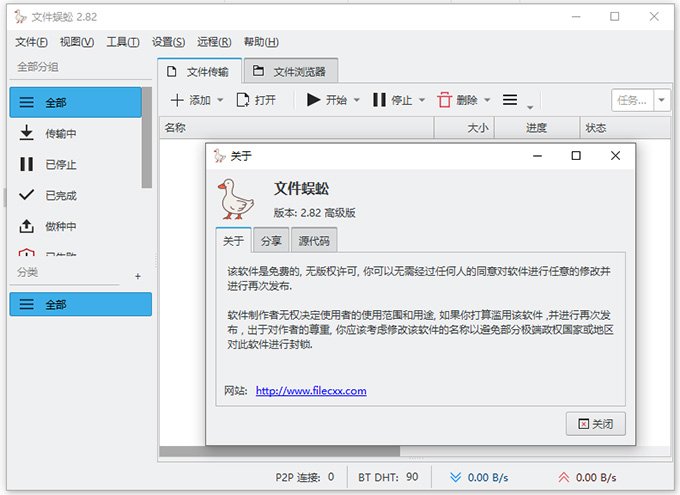Open the 视图(V) menu
The image size is (680, 495).
pyautogui.click(x=77, y=42)
